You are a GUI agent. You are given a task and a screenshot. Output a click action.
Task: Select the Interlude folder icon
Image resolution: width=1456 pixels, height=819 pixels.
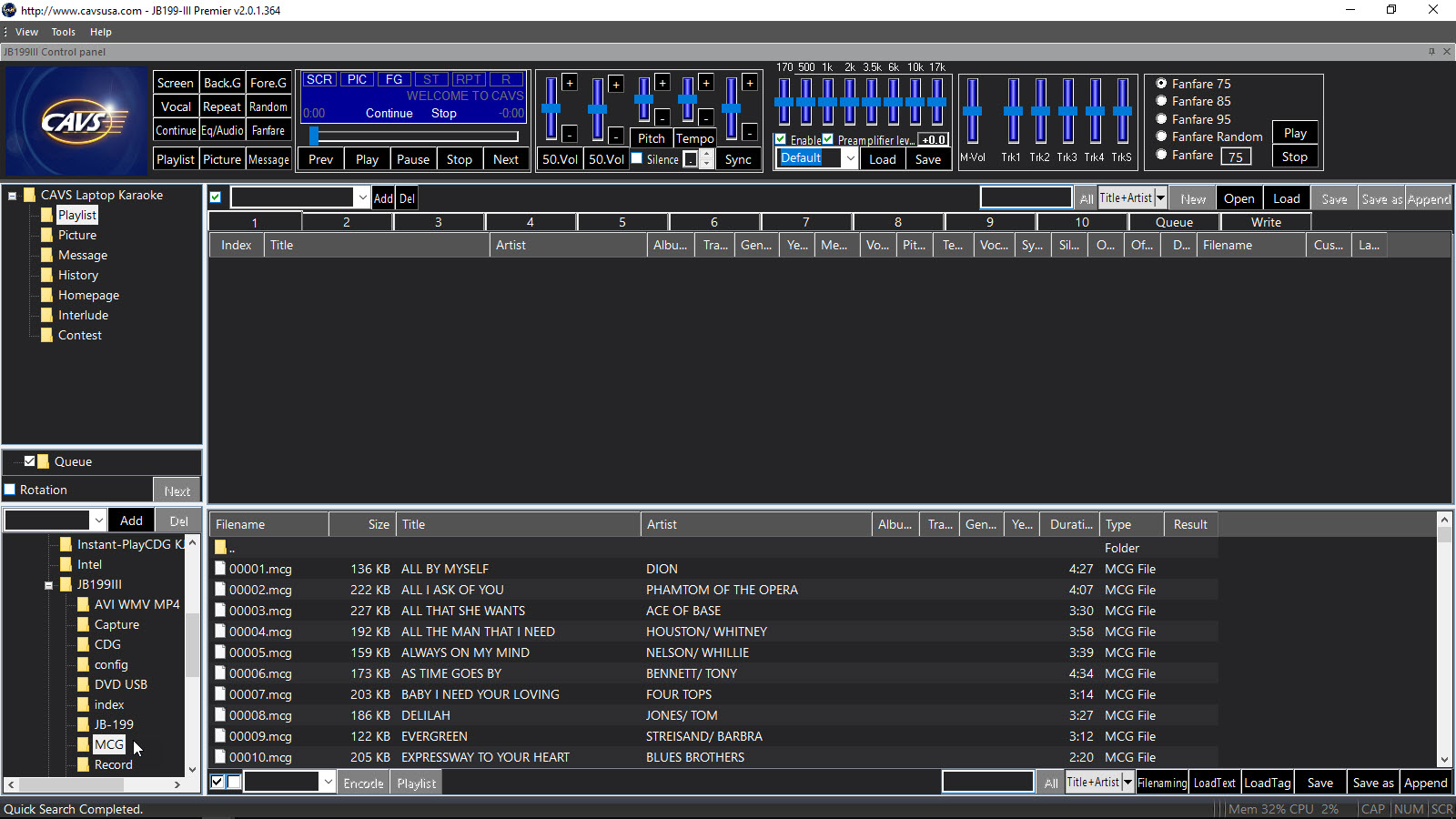pyautogui.click(x=46, y=315)
